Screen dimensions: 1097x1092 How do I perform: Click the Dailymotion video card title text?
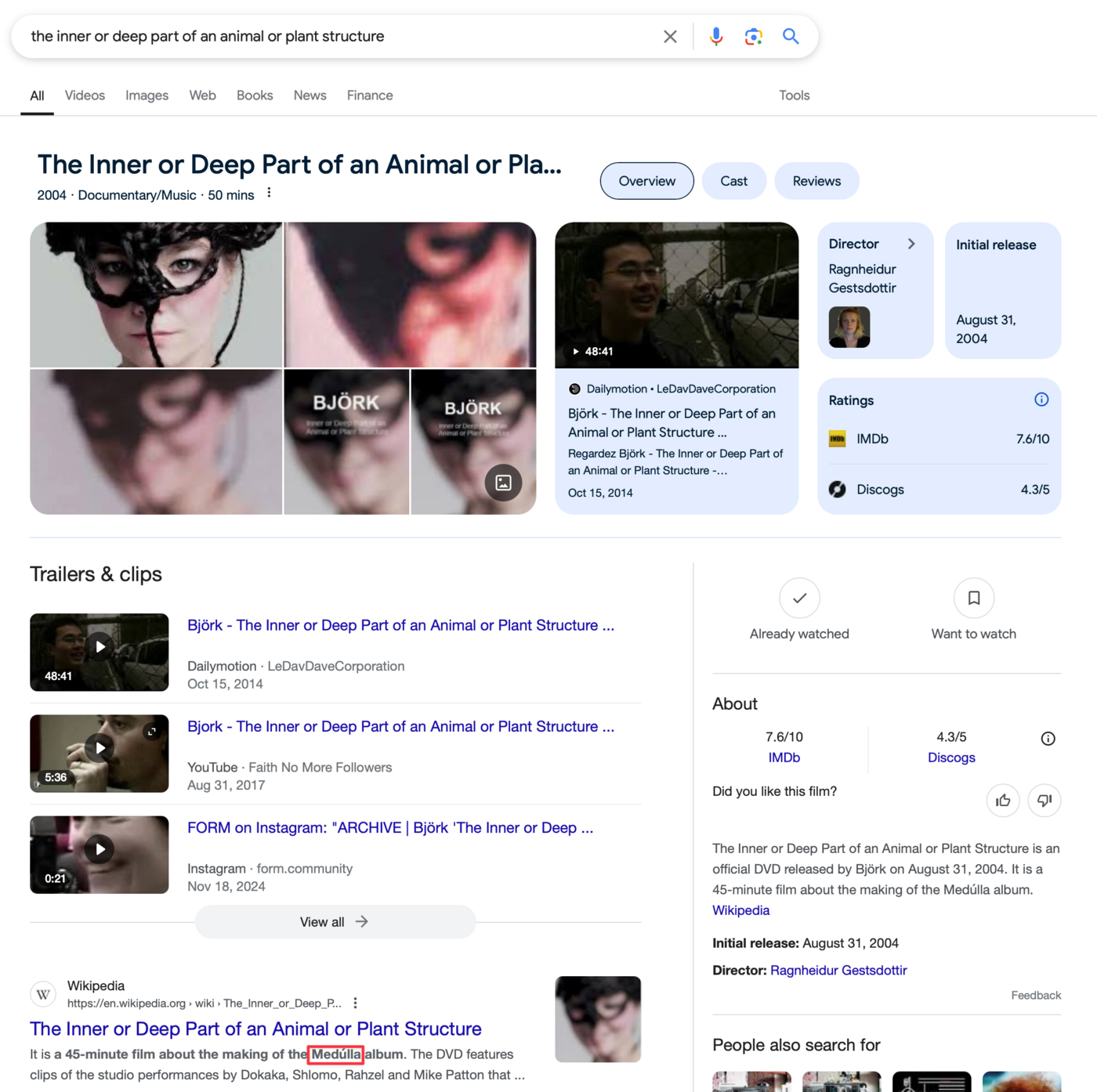pos(672,423)
